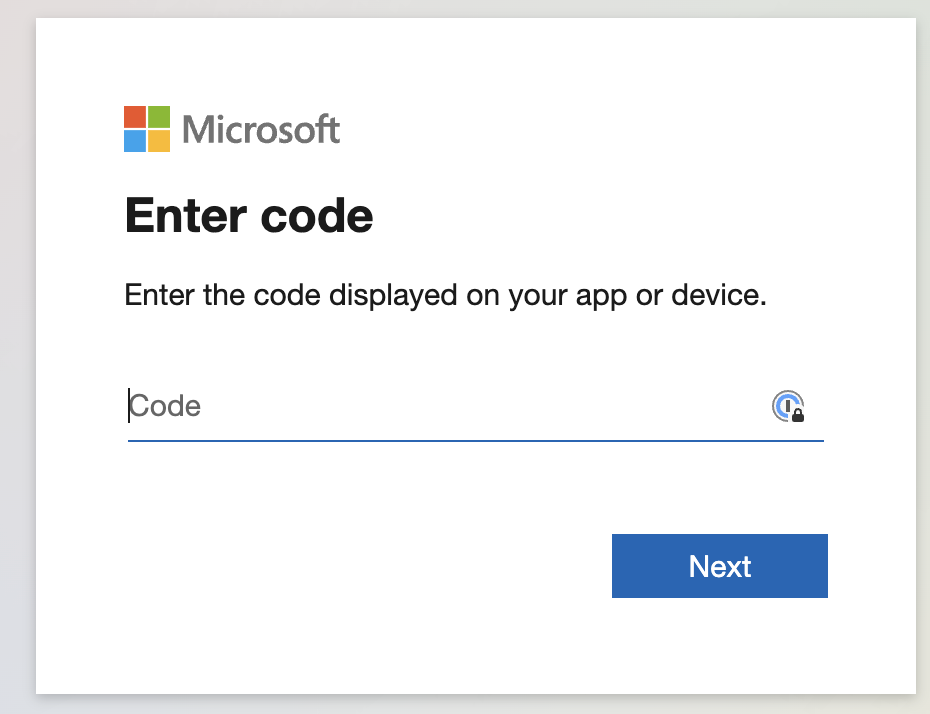The image size is (930, 714).
Task: Select the Microsoft four-square logo
Action: [145, 128]
